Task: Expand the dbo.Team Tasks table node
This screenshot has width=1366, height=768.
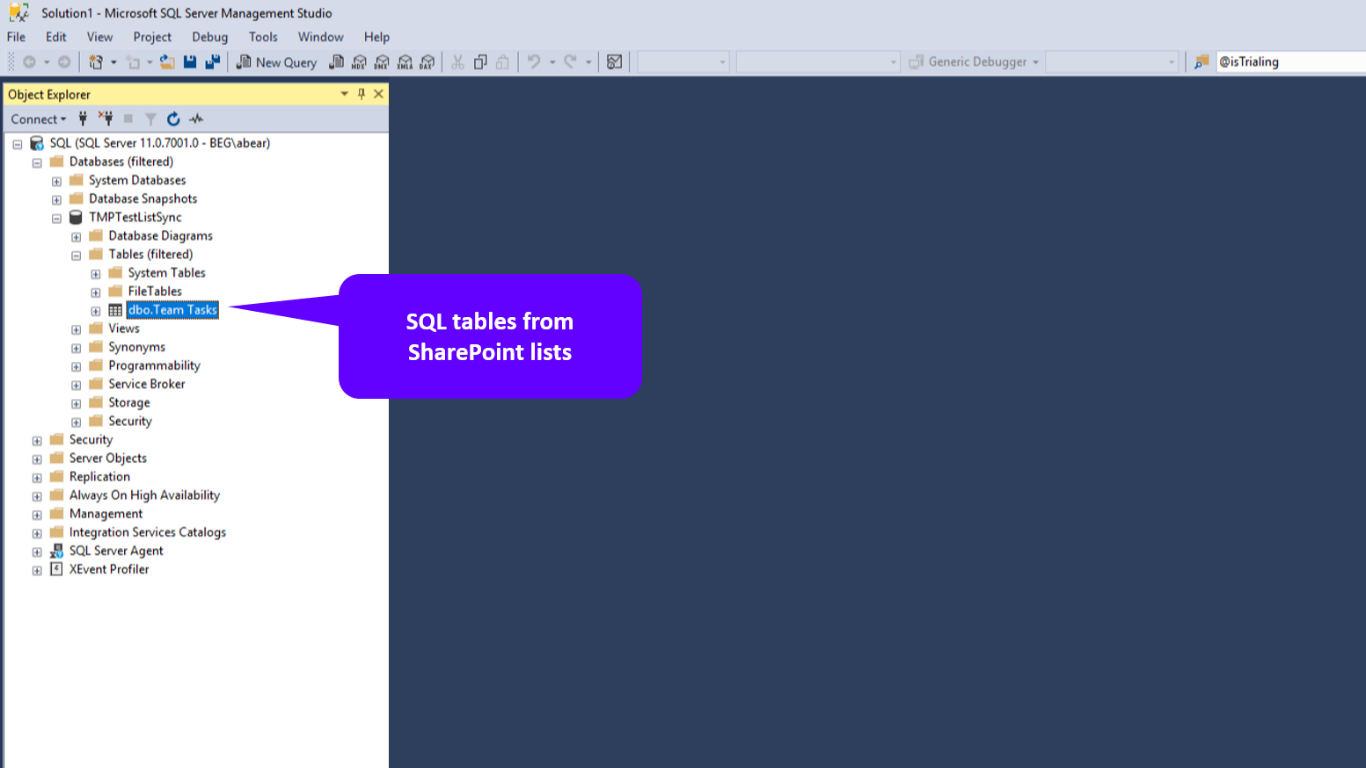Action: click(96, 310)
